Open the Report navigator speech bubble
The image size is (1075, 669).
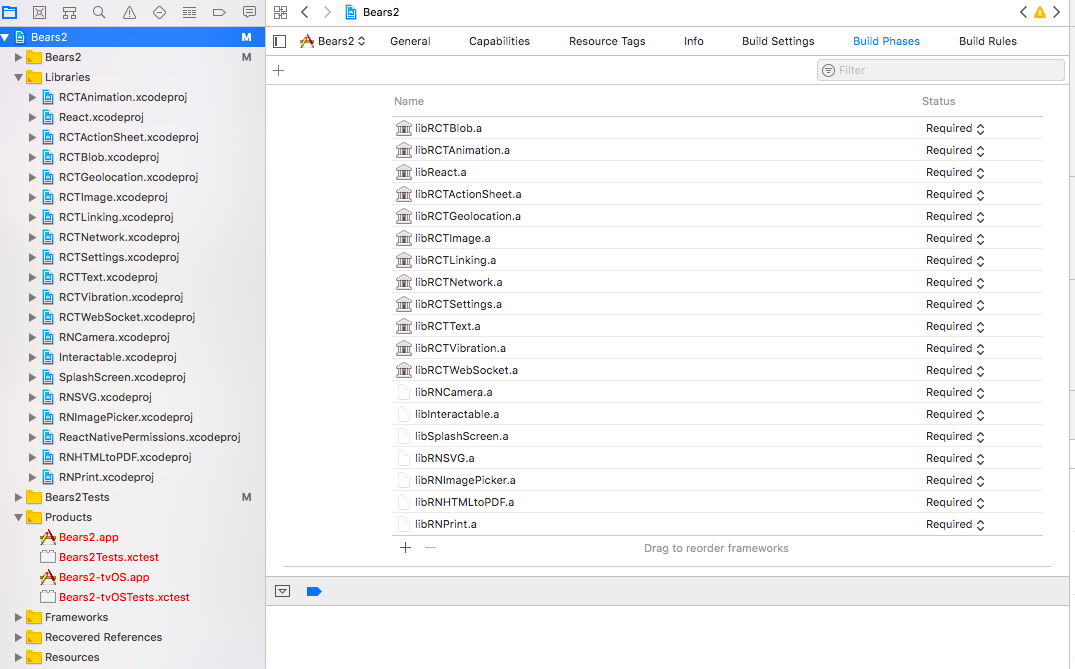click(249, 12)
